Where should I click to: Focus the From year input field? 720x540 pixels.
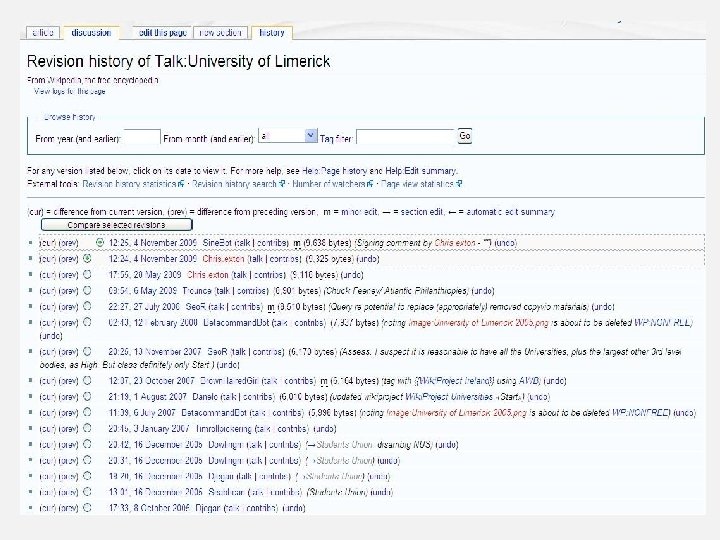pos(142,137)
